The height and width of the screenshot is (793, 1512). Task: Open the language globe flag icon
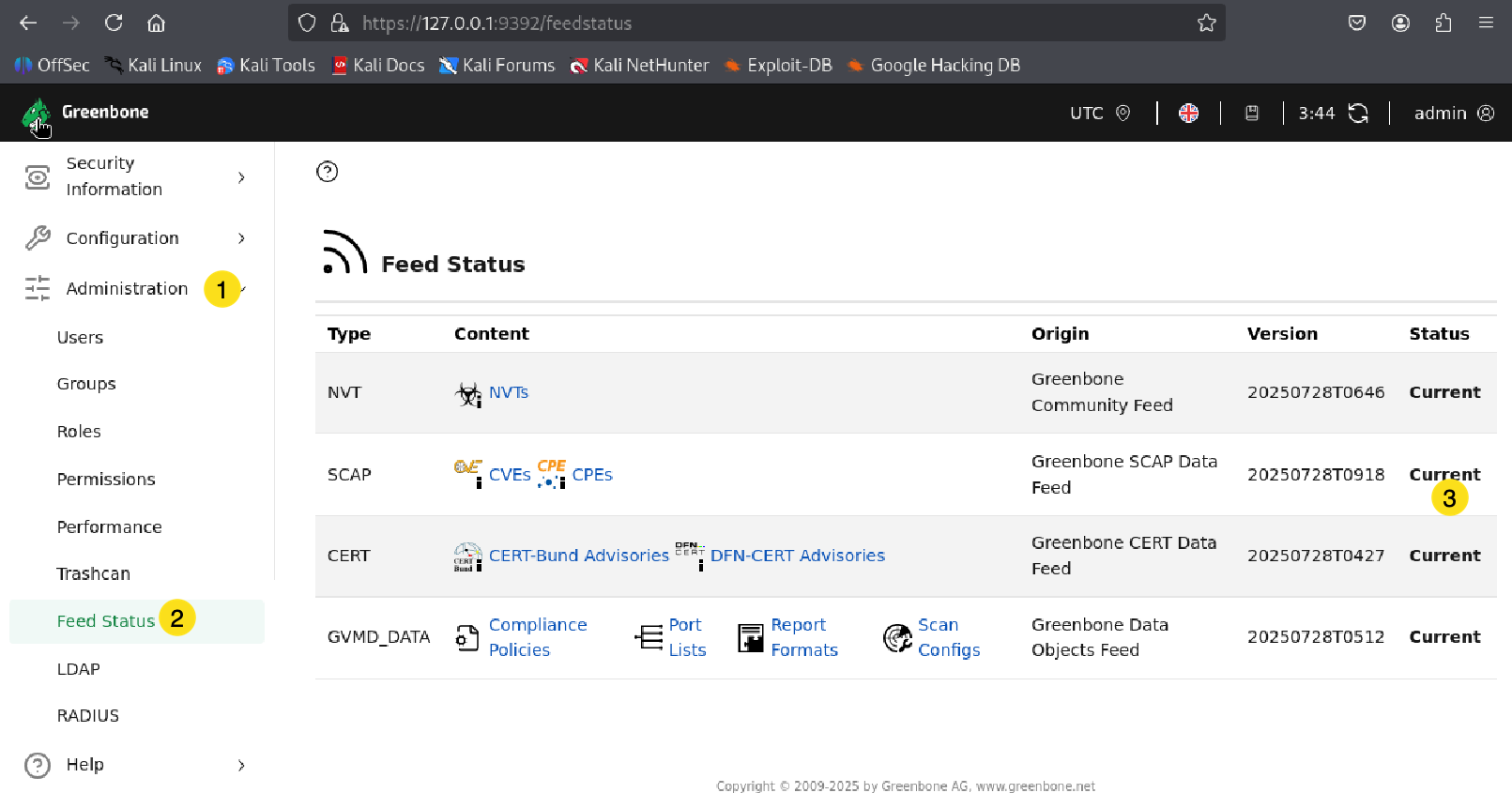pos(1188,113)
